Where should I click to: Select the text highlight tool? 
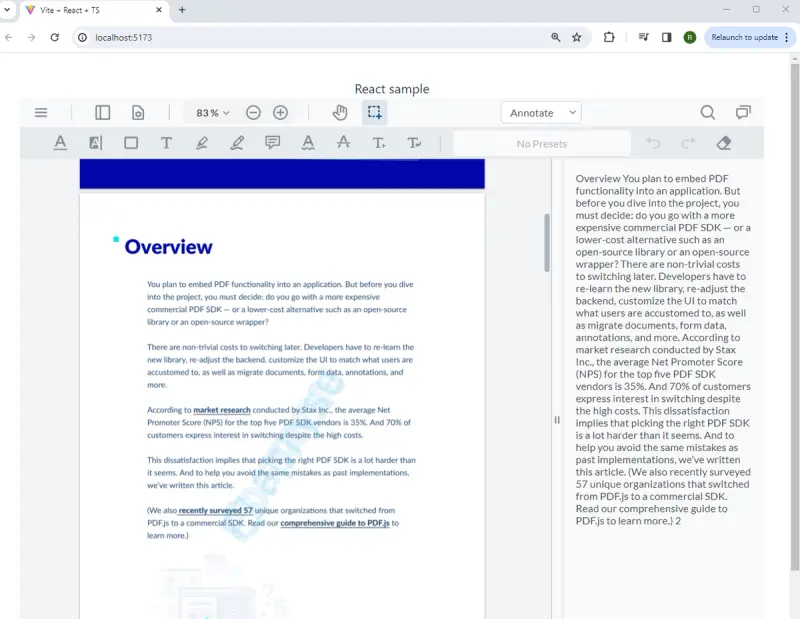pos(95,143)
